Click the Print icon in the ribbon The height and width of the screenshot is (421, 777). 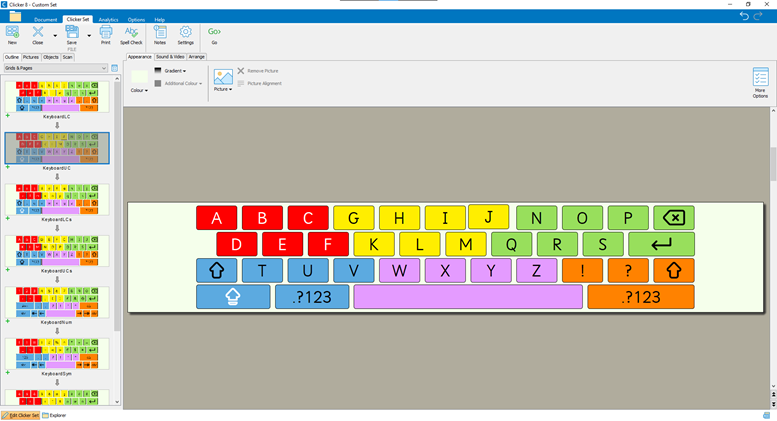point(105,35)
